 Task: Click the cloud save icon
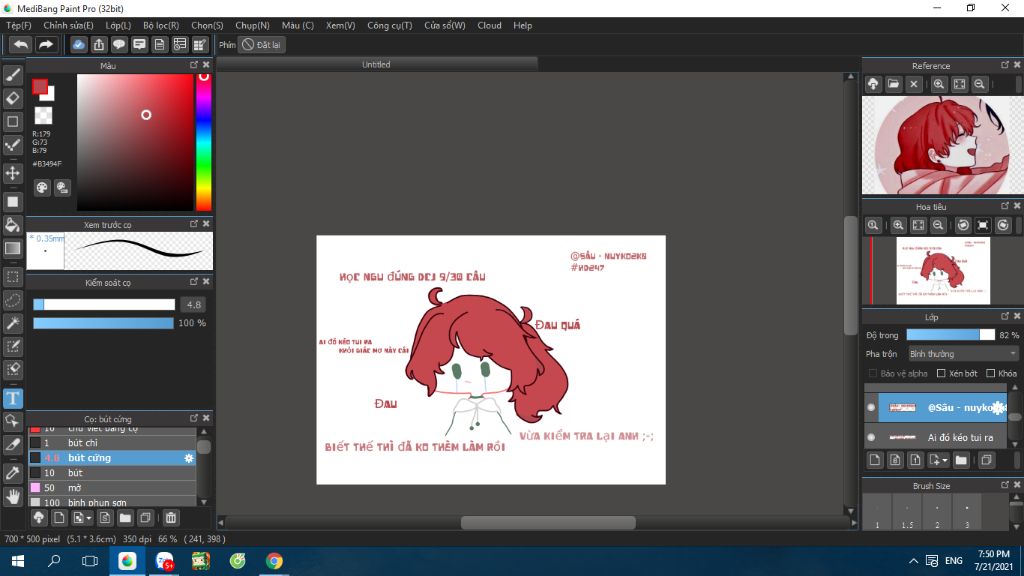[x=78, y=44]
